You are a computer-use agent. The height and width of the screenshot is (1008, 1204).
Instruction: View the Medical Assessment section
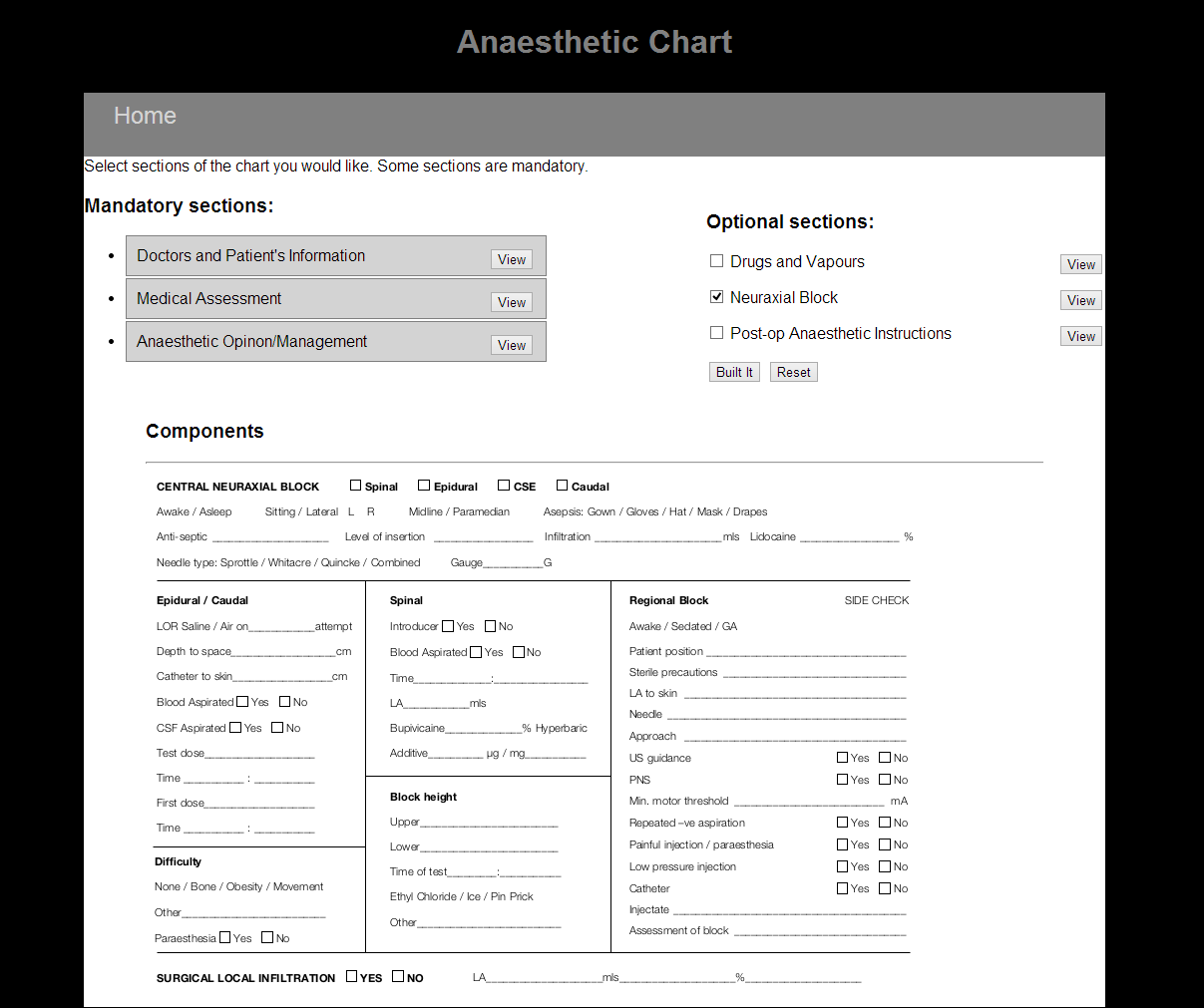pyautogui.click(x=511, y=302)
